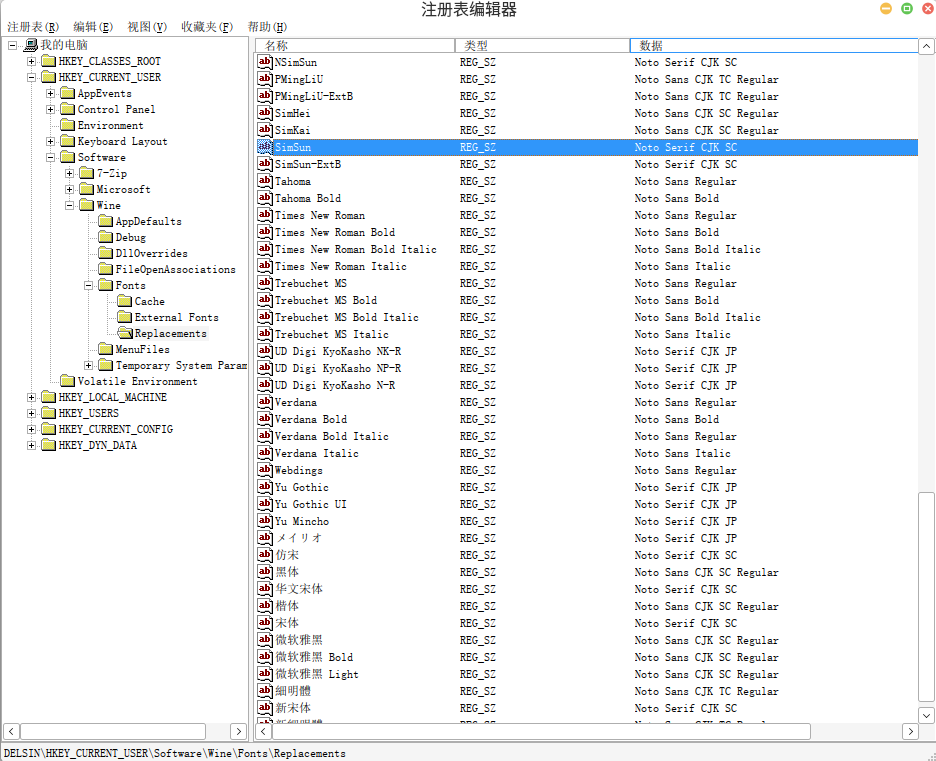
Task: Click the tree pane scroll-right arrow
Action: [x=238, y=731]
